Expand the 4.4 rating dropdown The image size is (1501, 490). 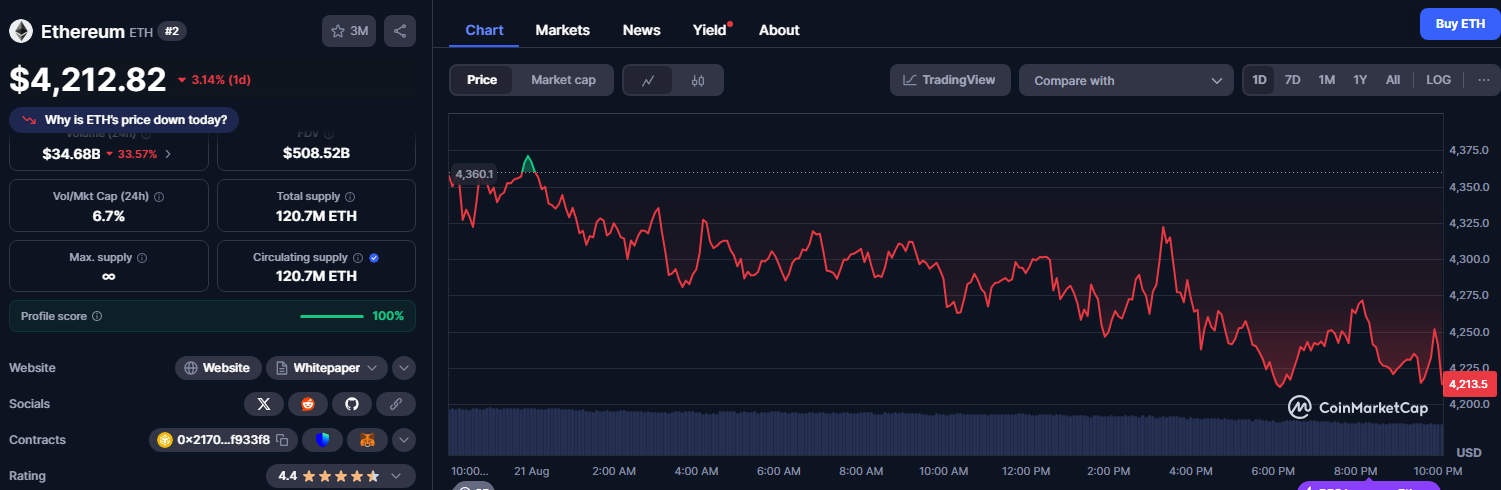pos(341,476)
